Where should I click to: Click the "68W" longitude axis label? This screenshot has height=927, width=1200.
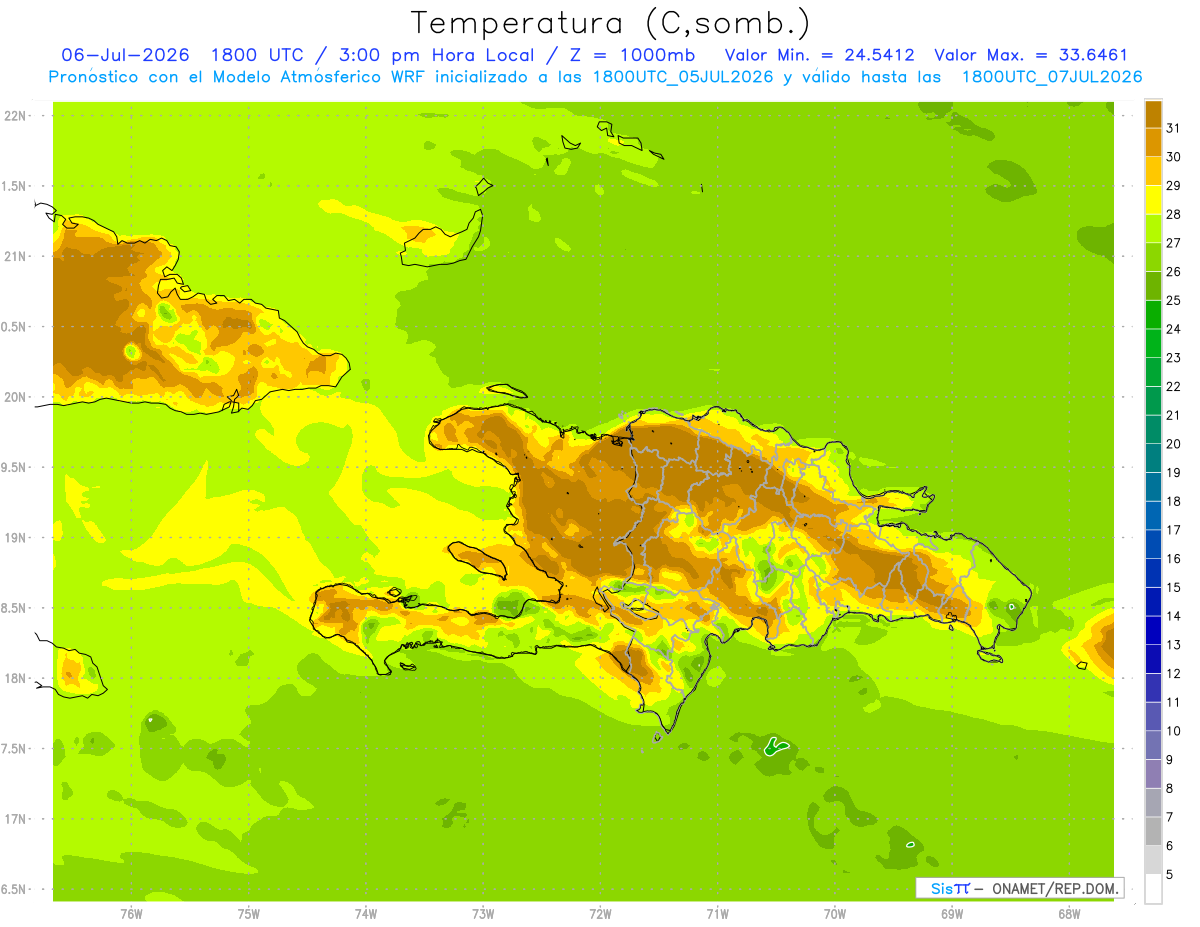point(1069,914)
